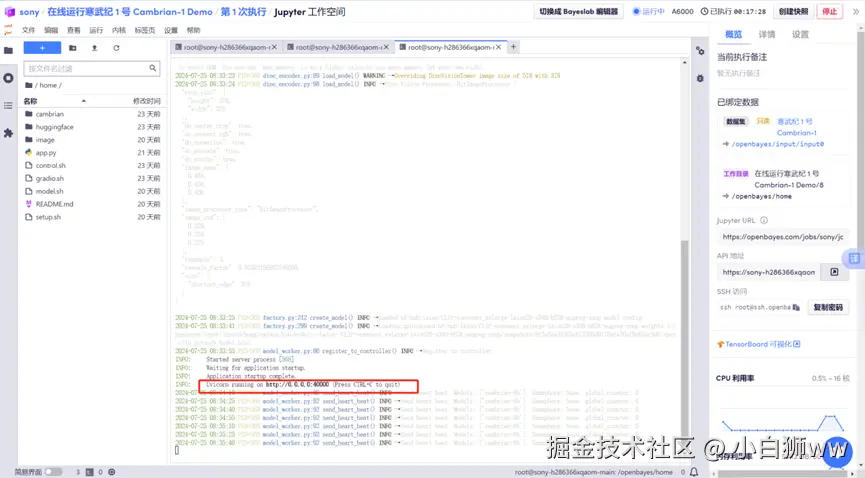Open the file browser sidebar icon
Viewport: 865px width, 478px height.
[8, 50]
